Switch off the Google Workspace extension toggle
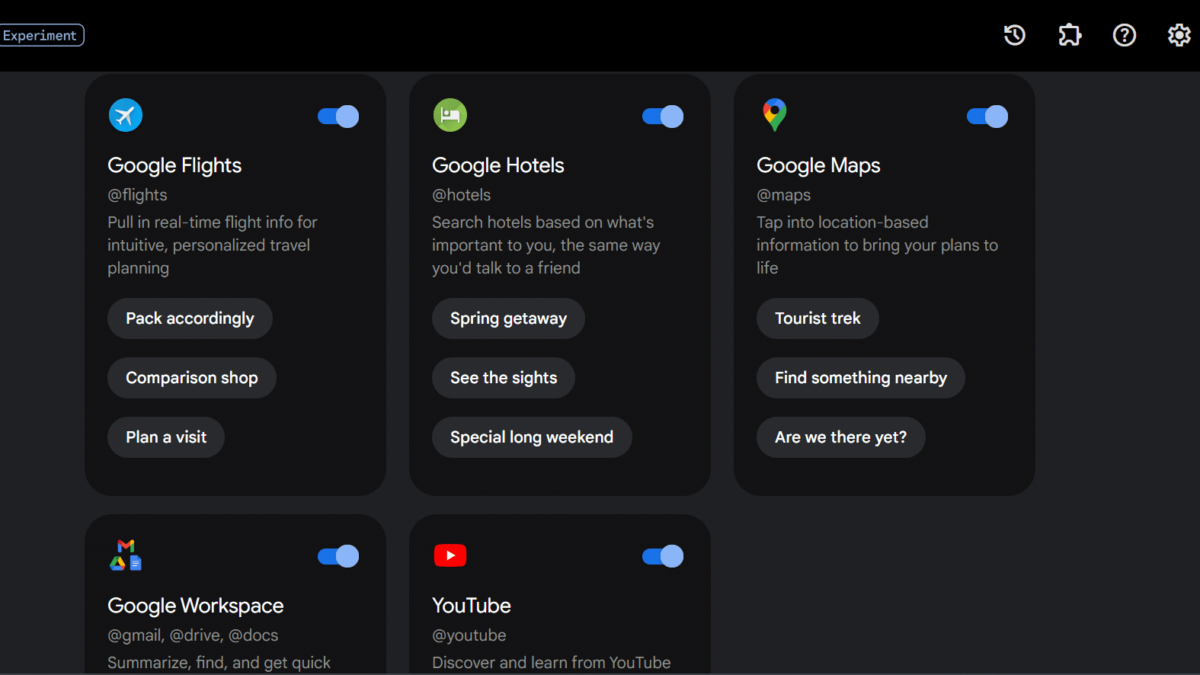Viewport: 1200px width, 675px height. (x=338, y=556)
